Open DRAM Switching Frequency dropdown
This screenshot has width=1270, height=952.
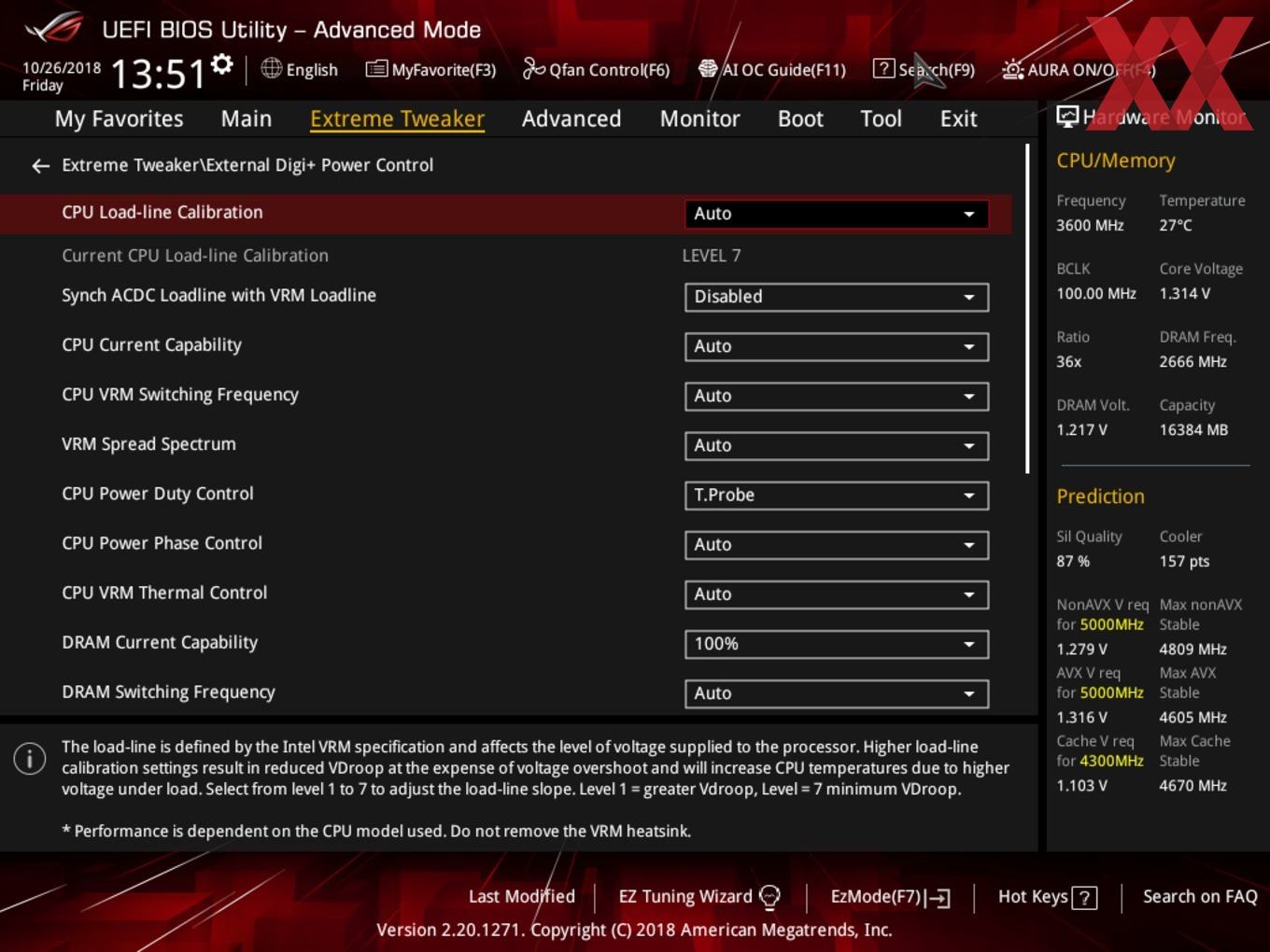click(x=836, y=693)
